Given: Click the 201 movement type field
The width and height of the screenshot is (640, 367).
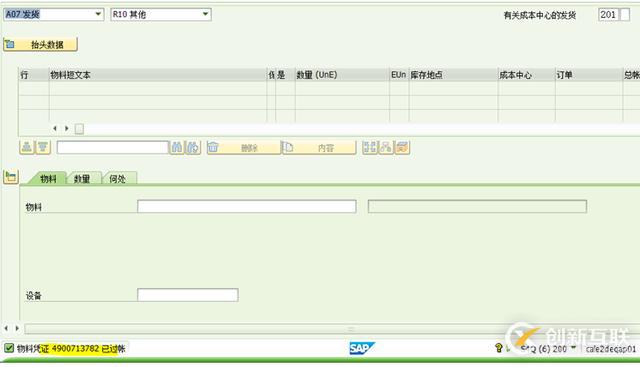Looking at the screenshot, I should point(609,15).
